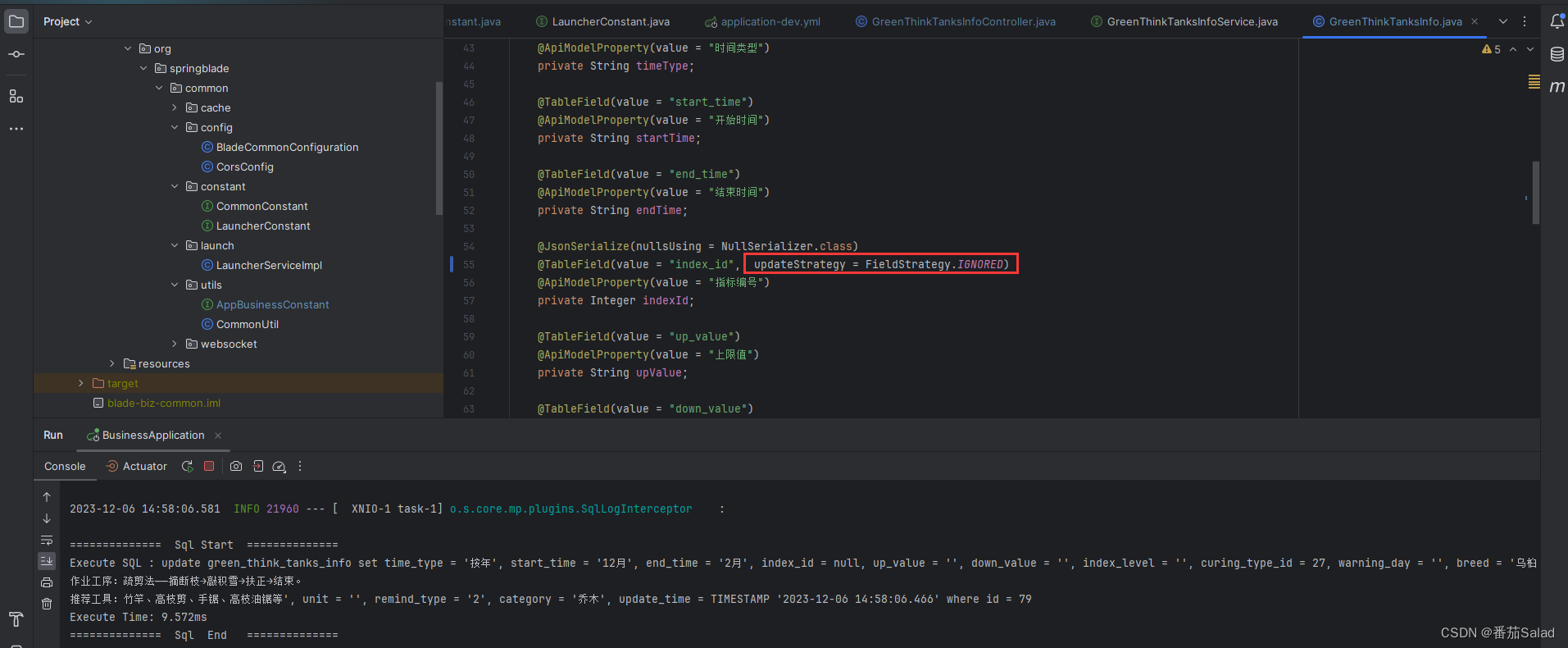The width and height of the screenshot is (1568, 648).
Task: Open the Structure tool window icon
Action: tap(16, 96)
